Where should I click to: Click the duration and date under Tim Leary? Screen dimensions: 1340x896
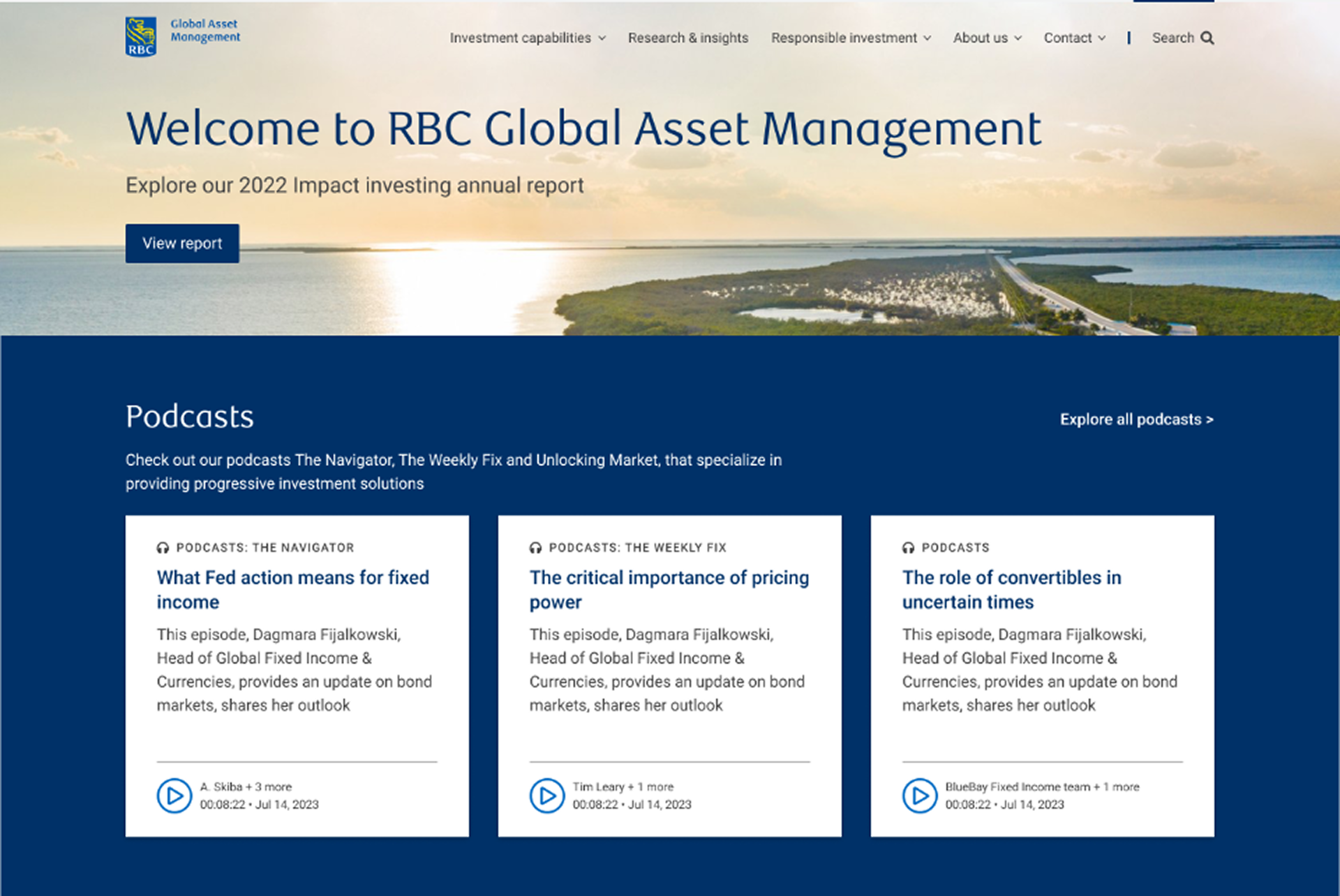click(632, 805)
